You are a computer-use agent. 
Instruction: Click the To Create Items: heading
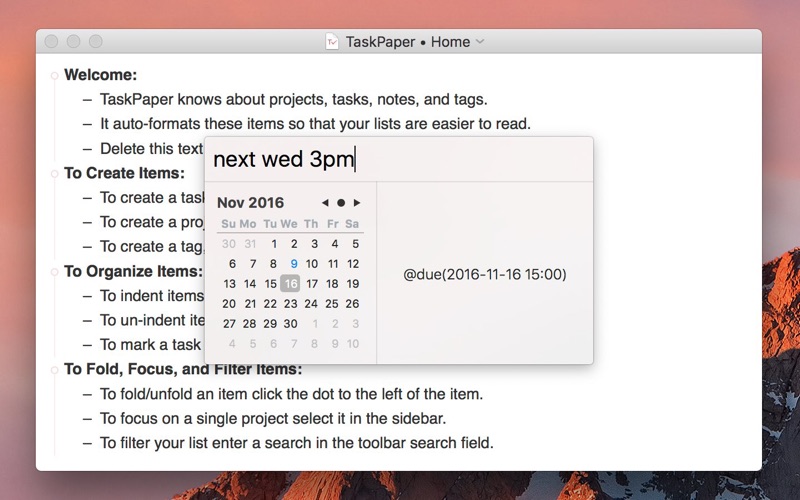point(124,173)
